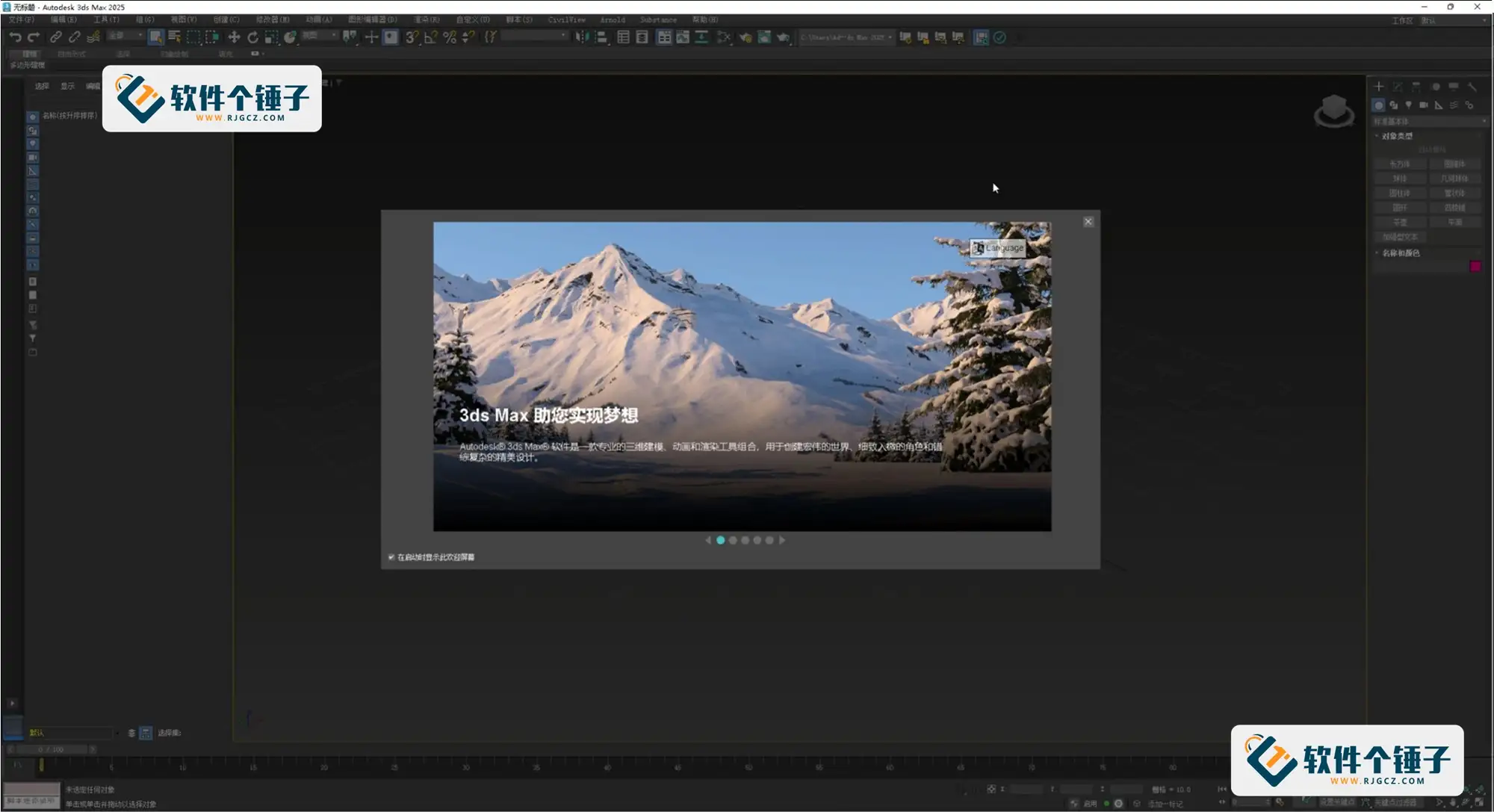Toggle the Spinner Snap icon
The image size is (1494, 812).
point(468,37)
